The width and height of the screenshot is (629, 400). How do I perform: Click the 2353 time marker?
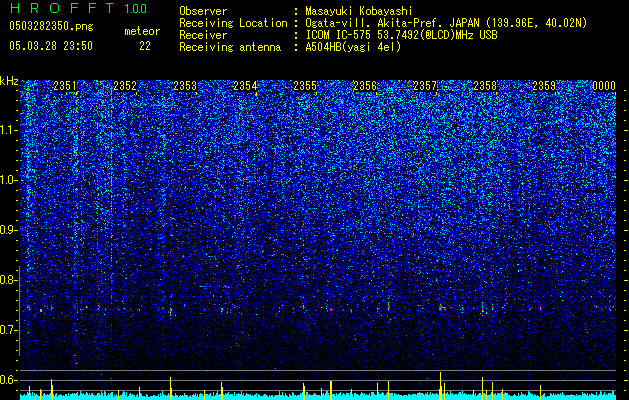coord(185,86)
